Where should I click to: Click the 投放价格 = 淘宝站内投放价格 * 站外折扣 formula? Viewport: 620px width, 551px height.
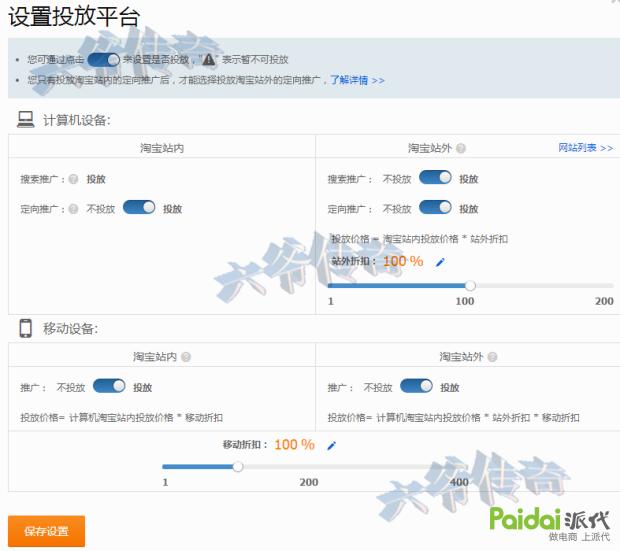click(420, 239)
